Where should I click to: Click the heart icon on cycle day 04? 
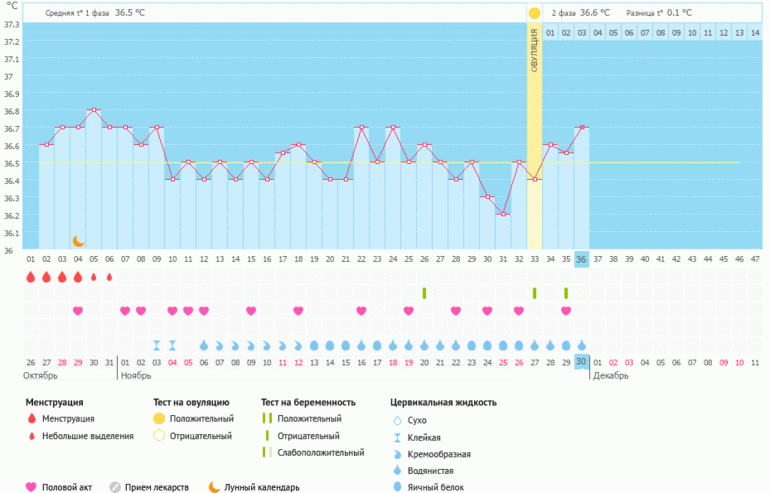pos(78,311)
